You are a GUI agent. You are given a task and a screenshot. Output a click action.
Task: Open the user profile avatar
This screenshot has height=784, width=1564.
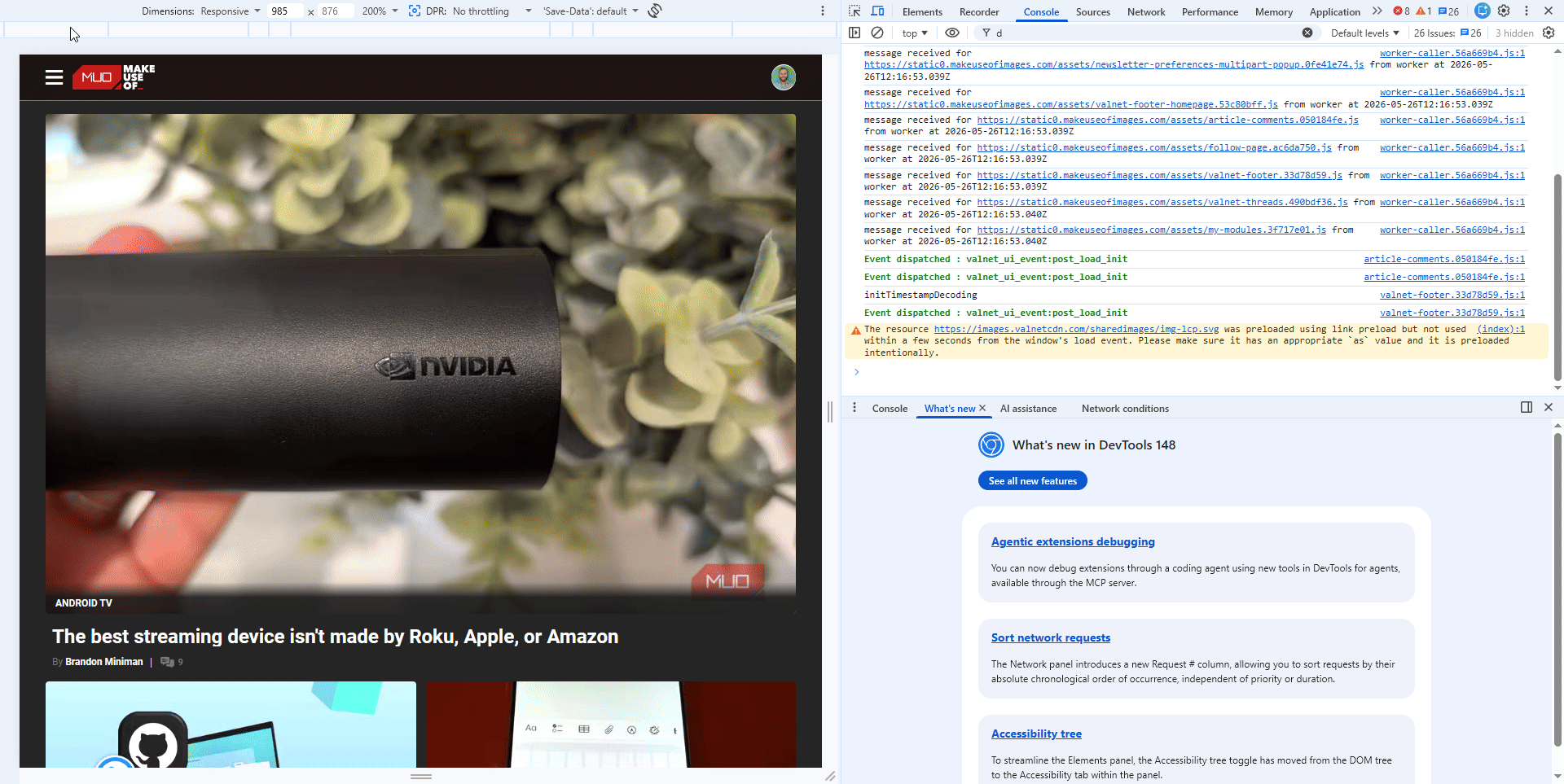pos(783,77)
